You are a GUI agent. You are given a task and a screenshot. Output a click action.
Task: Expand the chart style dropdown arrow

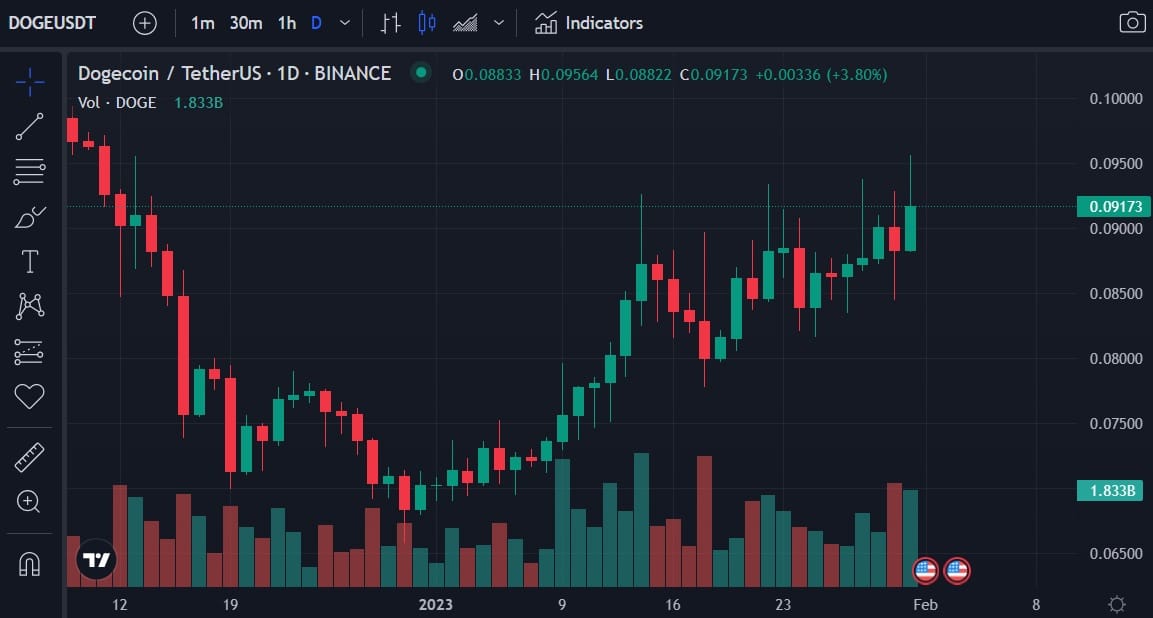click(499, 23)
